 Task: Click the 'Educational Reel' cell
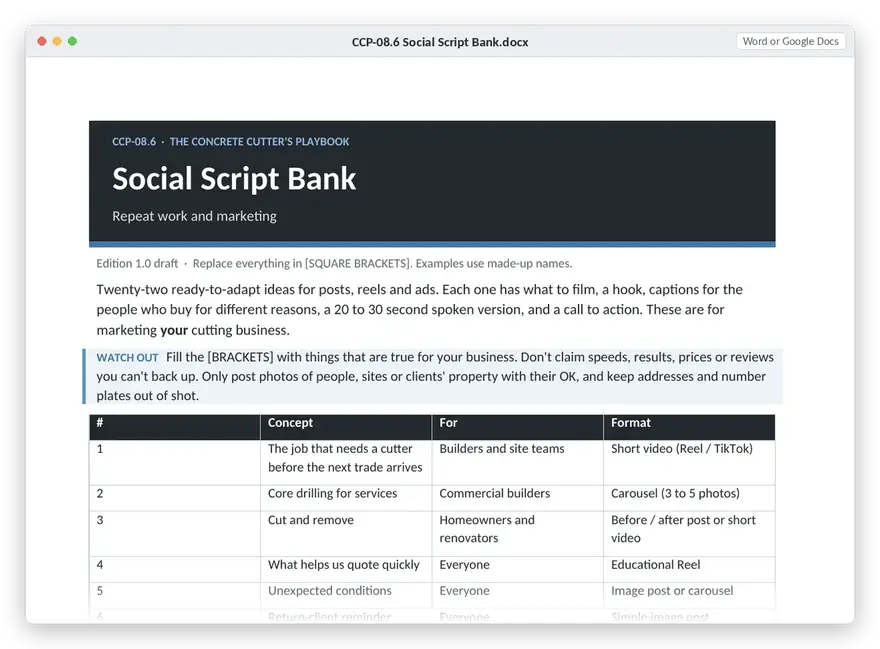tap(689, 569)
